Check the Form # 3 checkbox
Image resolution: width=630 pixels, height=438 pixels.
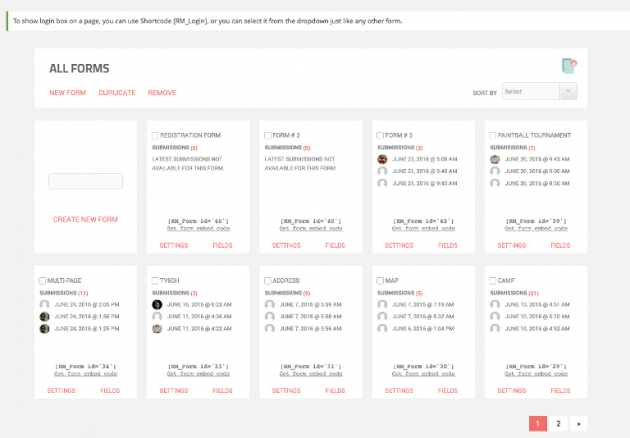point(380,135)
